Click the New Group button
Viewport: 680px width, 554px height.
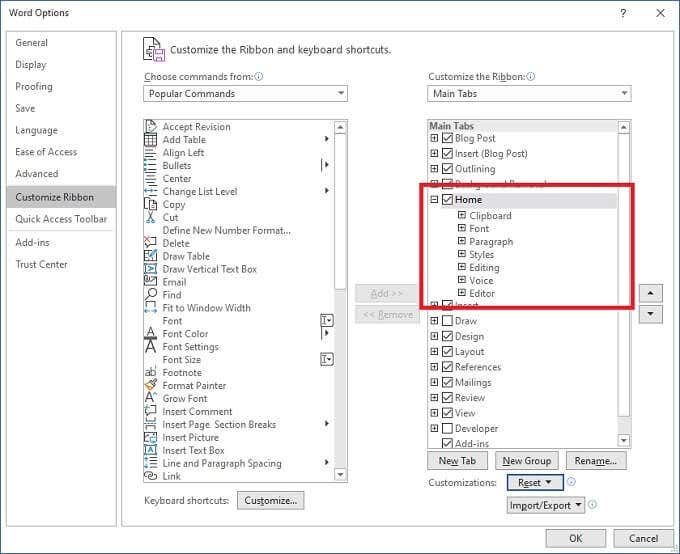tap(527, 461)
